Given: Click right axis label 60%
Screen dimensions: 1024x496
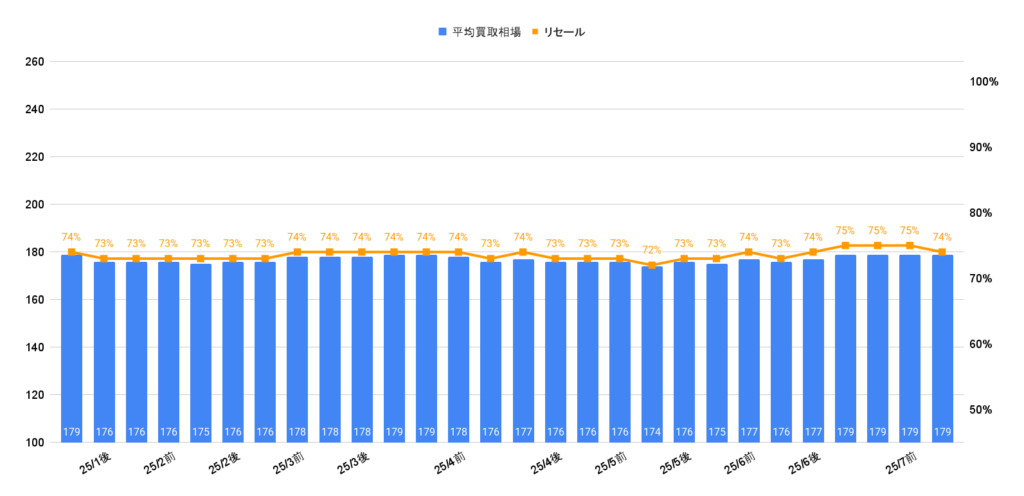Looking at the screenshot, I should [981, 345].
